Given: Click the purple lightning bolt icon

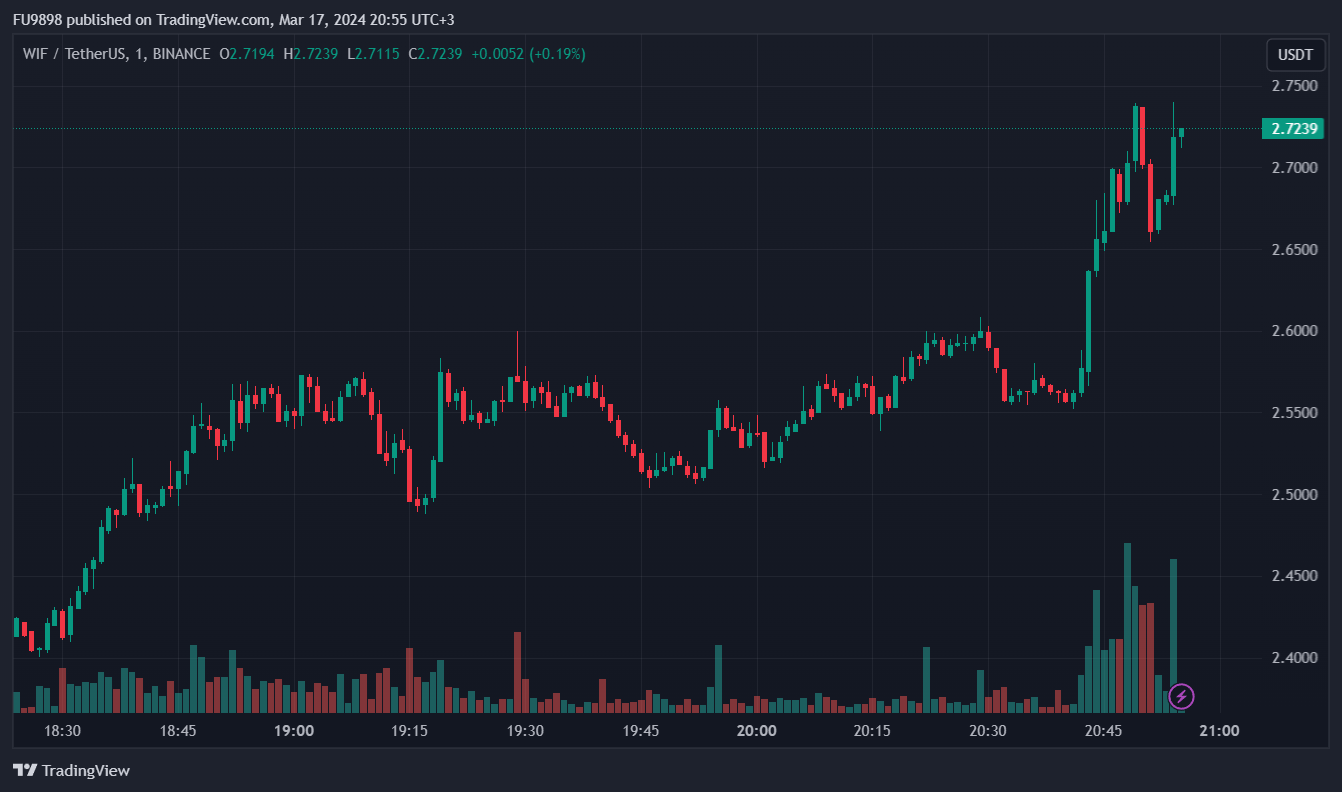Looking at the screenshot, I should click(1181, 696).
